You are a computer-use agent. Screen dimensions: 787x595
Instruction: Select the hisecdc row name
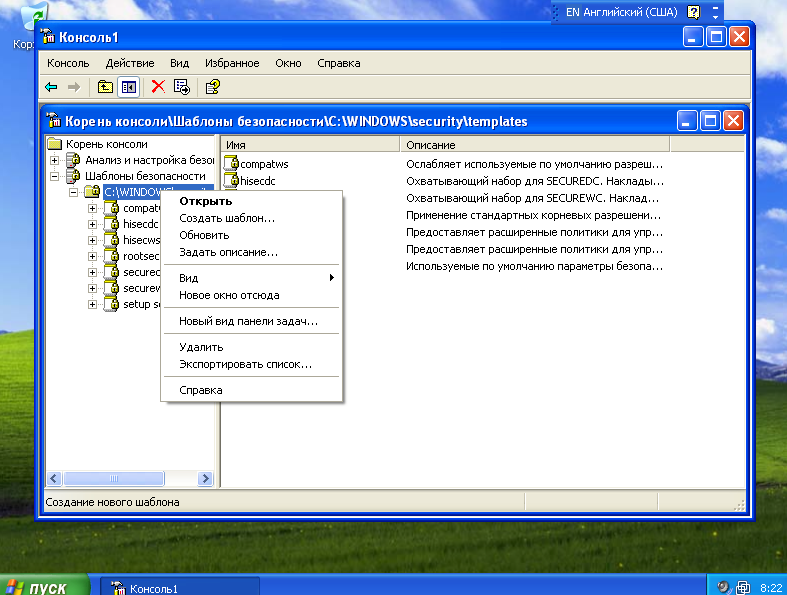coord(257,181)
